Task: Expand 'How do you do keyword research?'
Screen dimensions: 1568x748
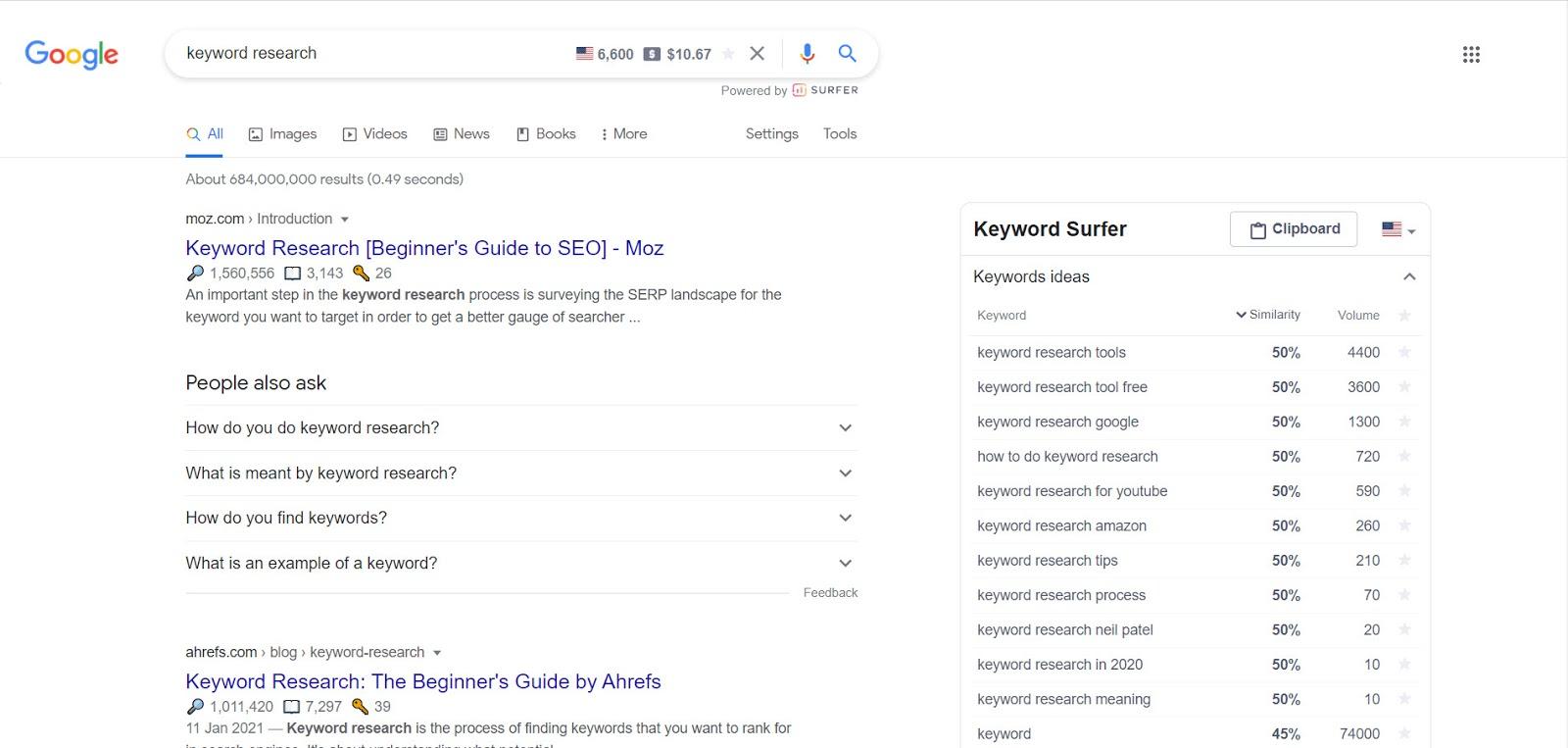Action: (x=845, y=427)
